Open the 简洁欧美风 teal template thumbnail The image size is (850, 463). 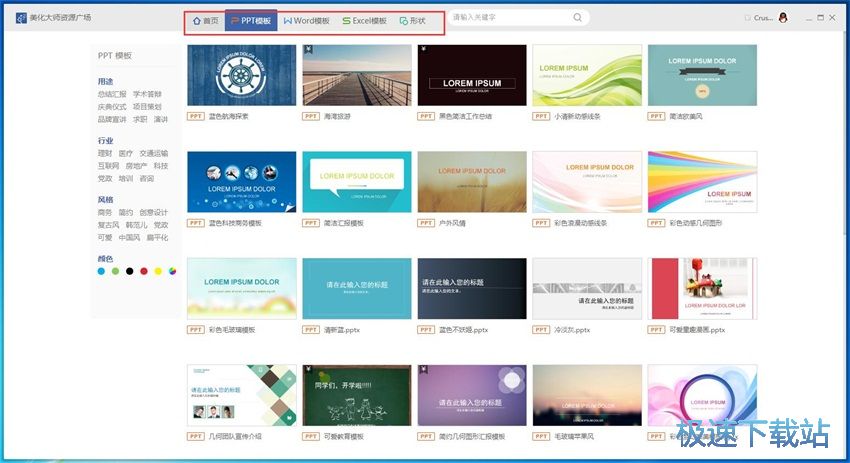point(703,75)
